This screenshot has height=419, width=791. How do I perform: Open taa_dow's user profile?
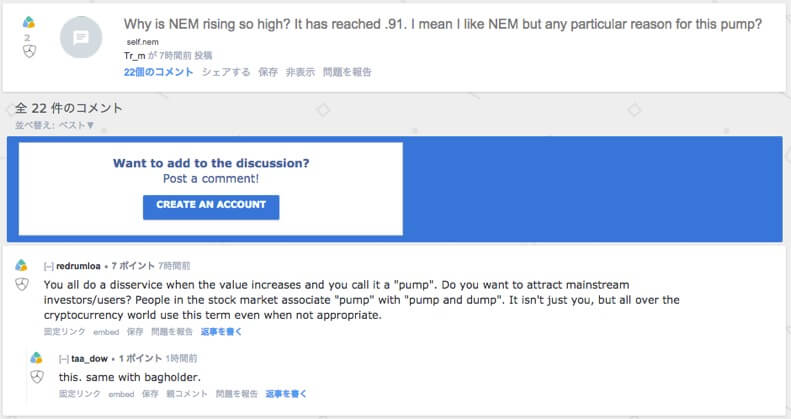[x=89, y=358]
